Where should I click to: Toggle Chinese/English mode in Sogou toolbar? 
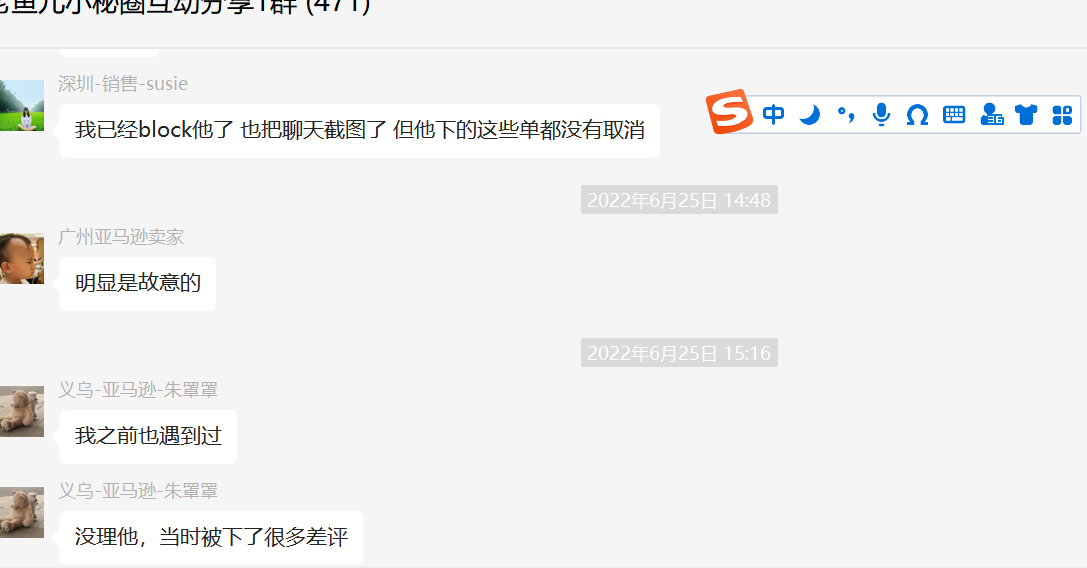(x=773, y=114)
